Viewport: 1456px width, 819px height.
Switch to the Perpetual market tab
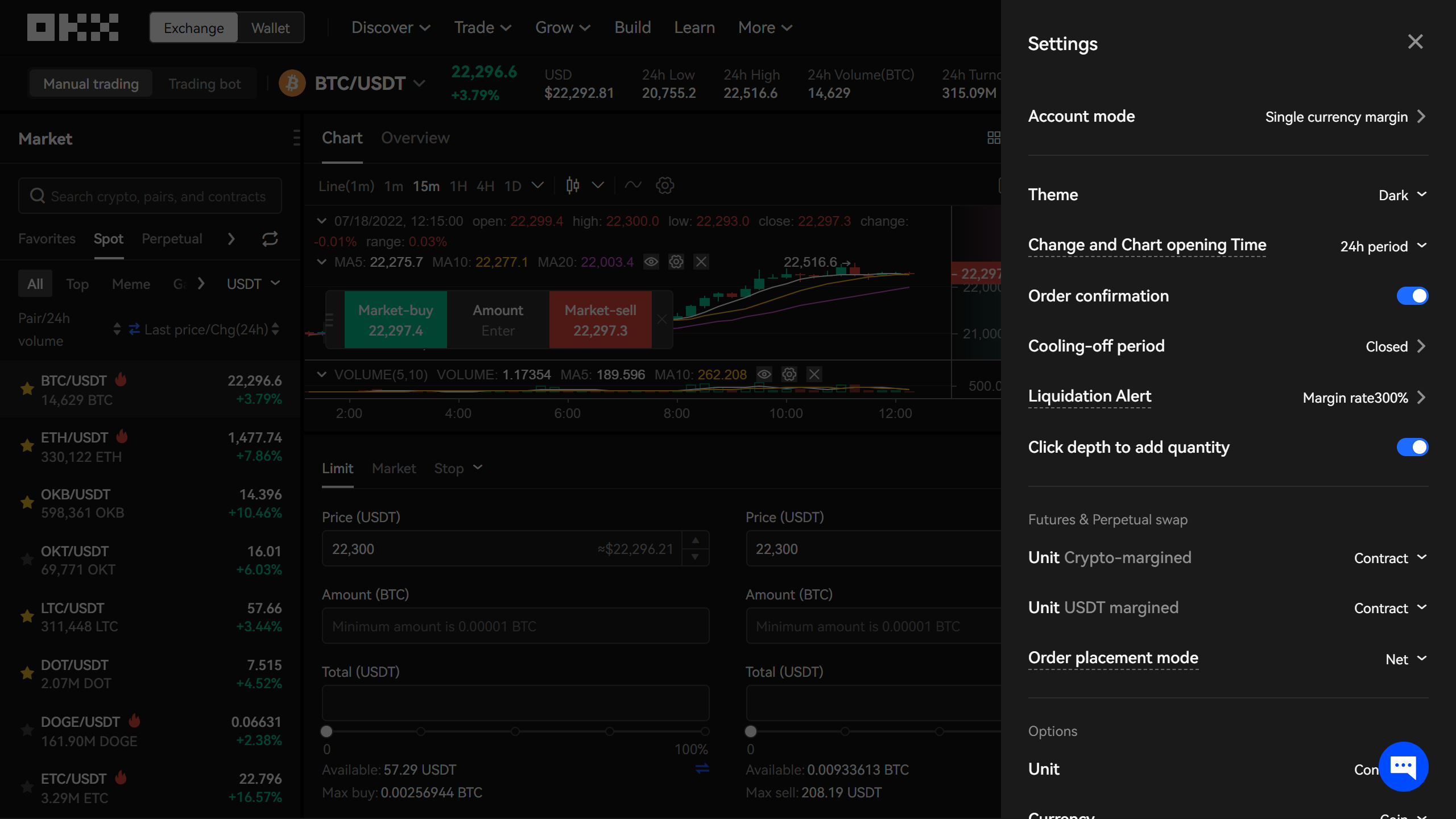172,239
